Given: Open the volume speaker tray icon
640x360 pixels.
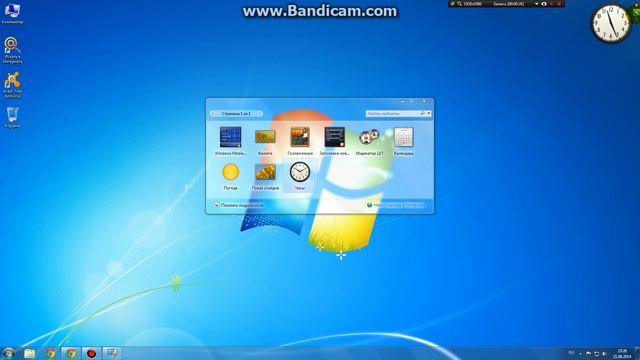Looking at the screenshot, I should (604, 353).
